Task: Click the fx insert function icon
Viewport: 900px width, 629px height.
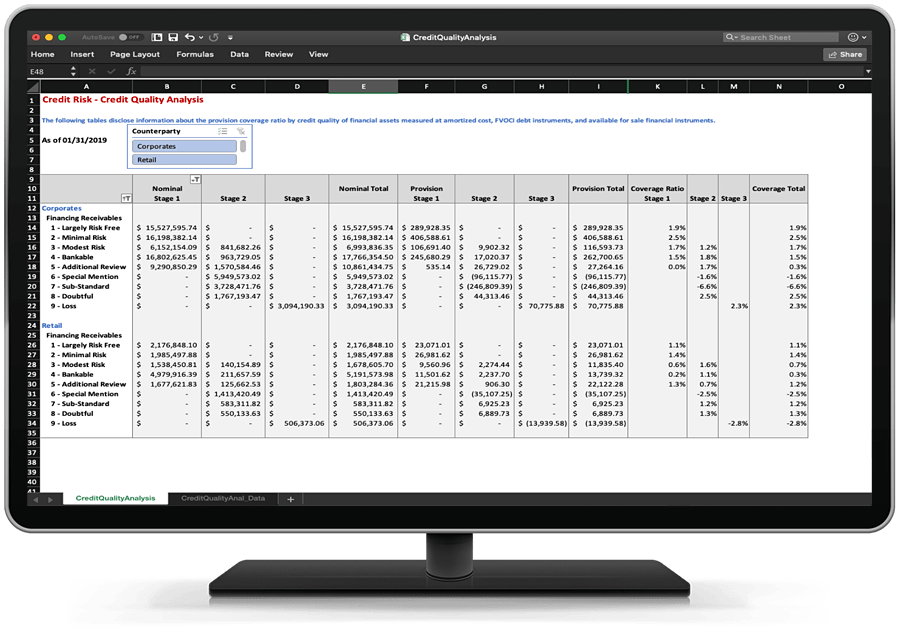Action: 131,71
